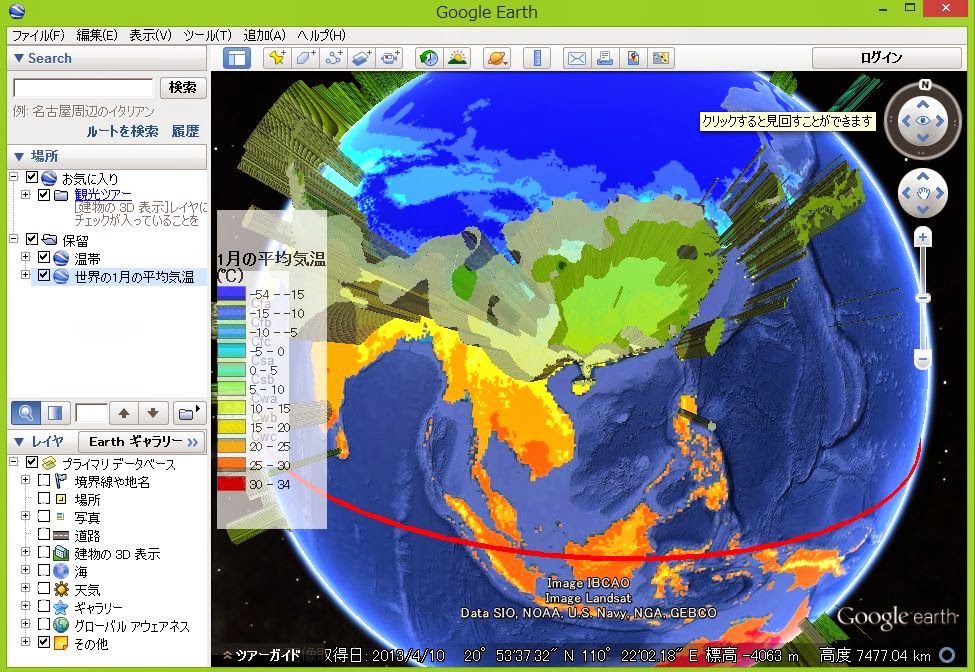This screenshot has width=975, height=672.
Task: Toggle the sidebar visibility toolbar icon
Action: click(x=237, y=58)
